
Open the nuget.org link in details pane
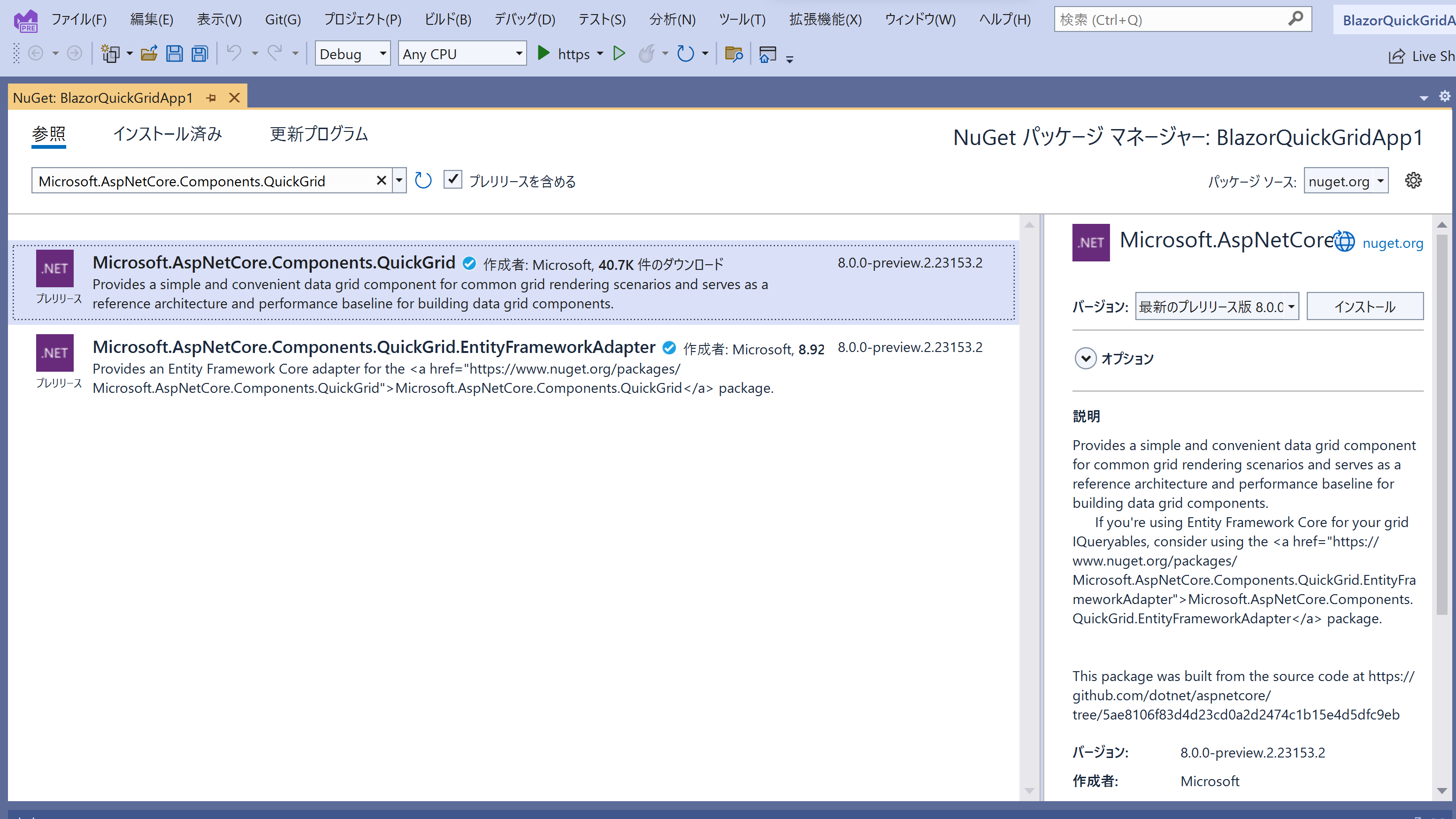[x=1392, y=243]
